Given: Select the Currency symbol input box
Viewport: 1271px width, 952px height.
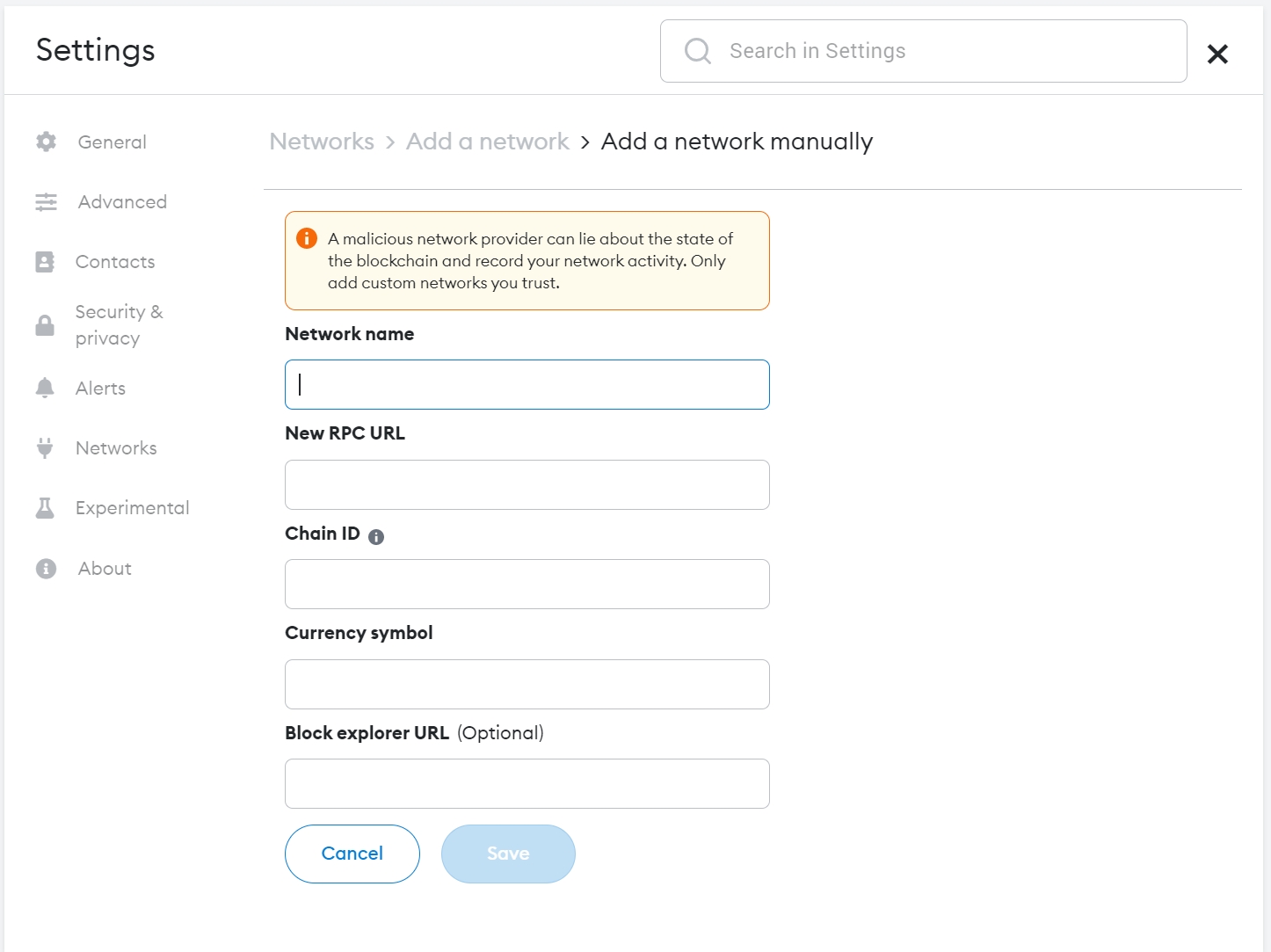Looking at the screenshot, I should 527,684.
